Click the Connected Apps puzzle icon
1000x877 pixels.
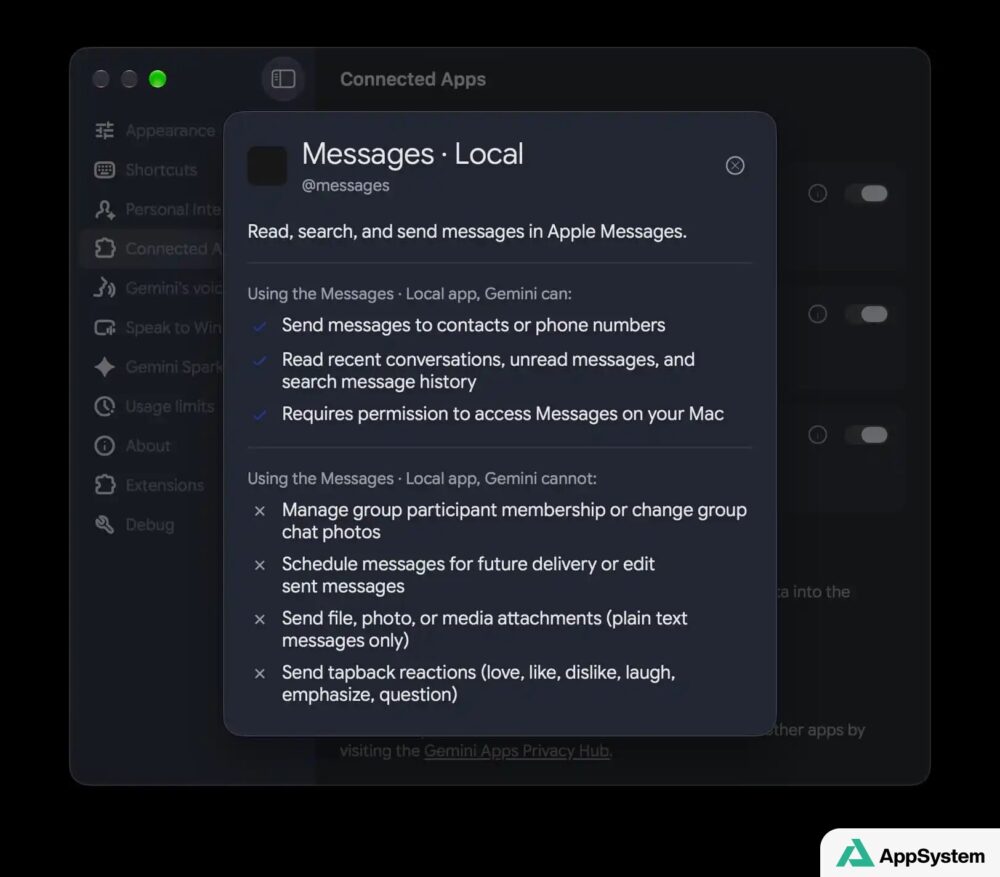point(105,249)
